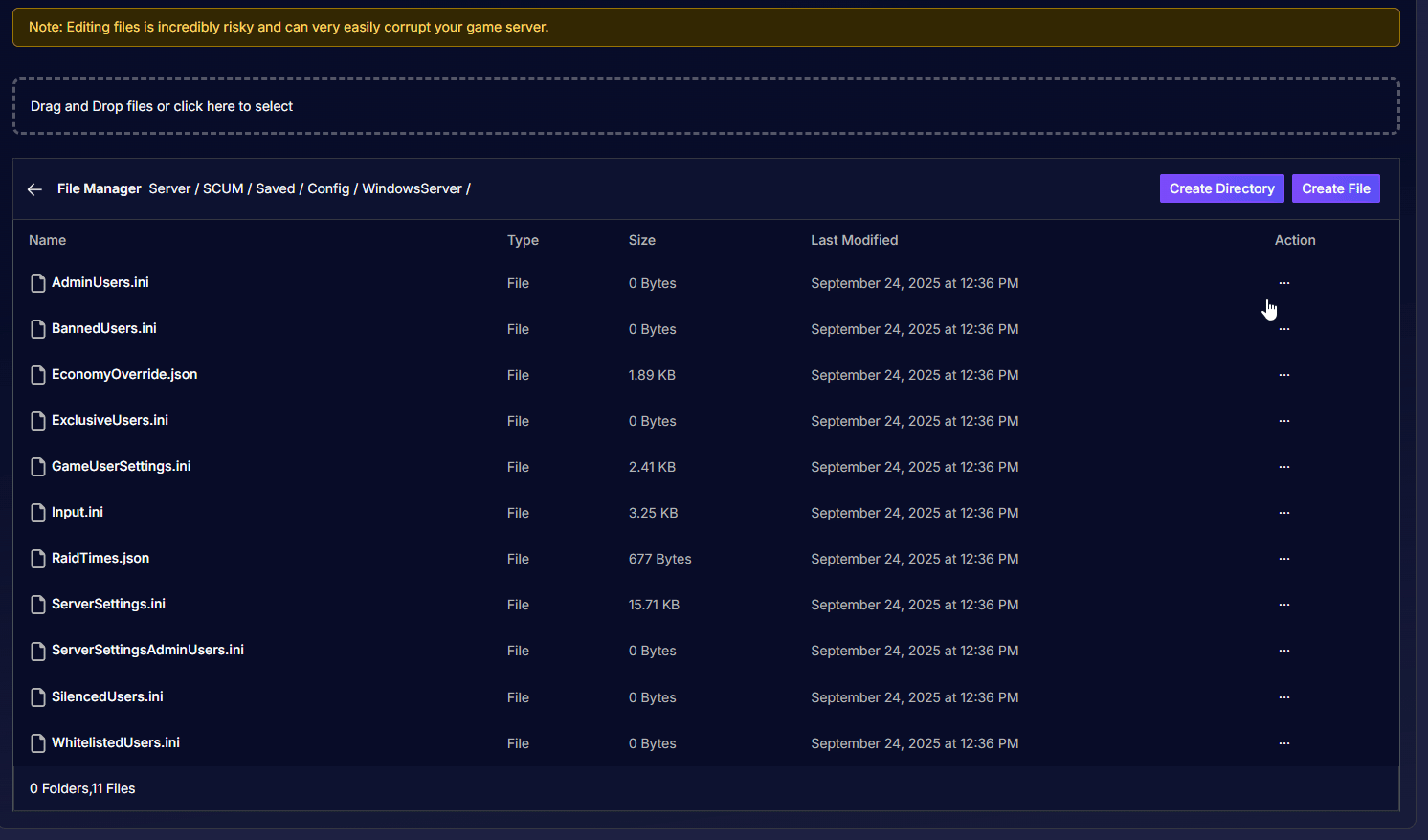
Task: Open actions menu for AdminUsers.ini
Action: [1283, 283]
